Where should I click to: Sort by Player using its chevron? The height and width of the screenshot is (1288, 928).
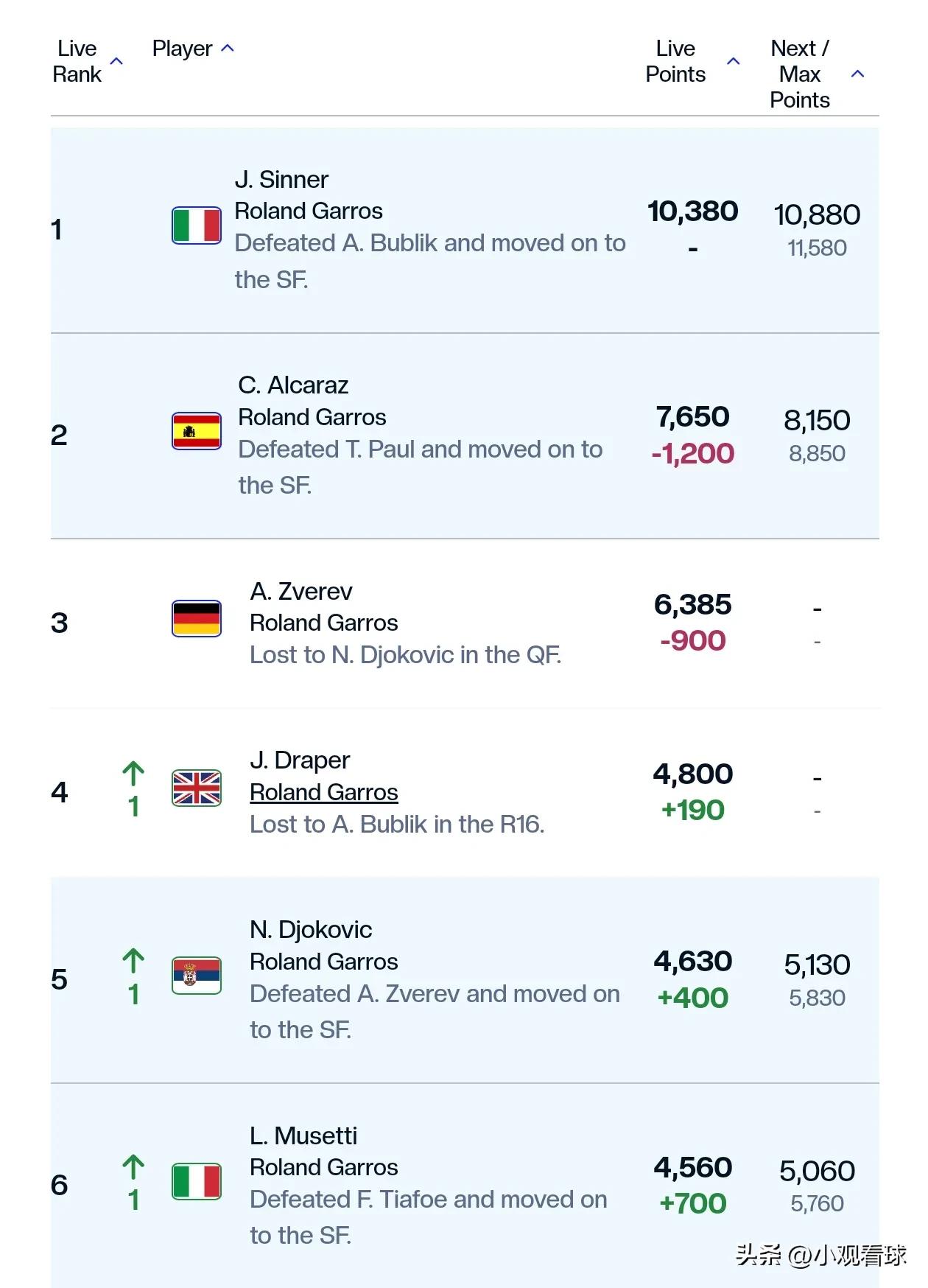point(228,49)
